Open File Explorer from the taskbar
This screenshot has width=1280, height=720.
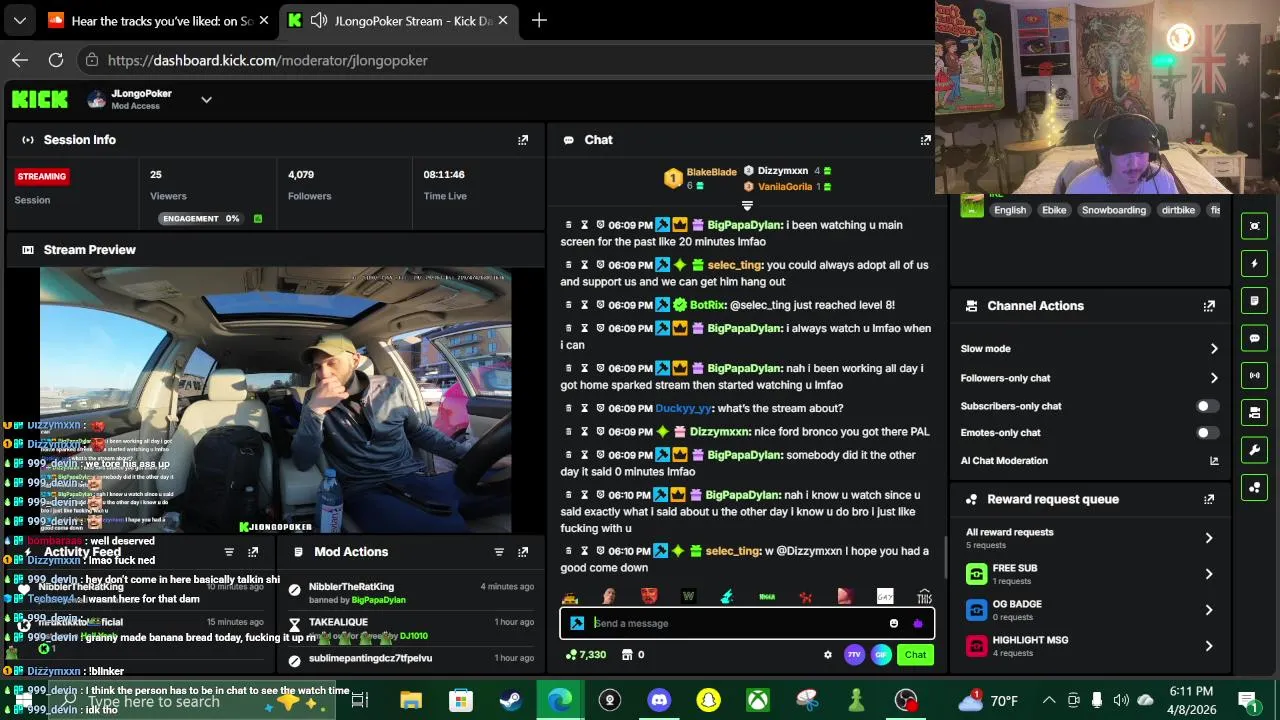(411, 700)
